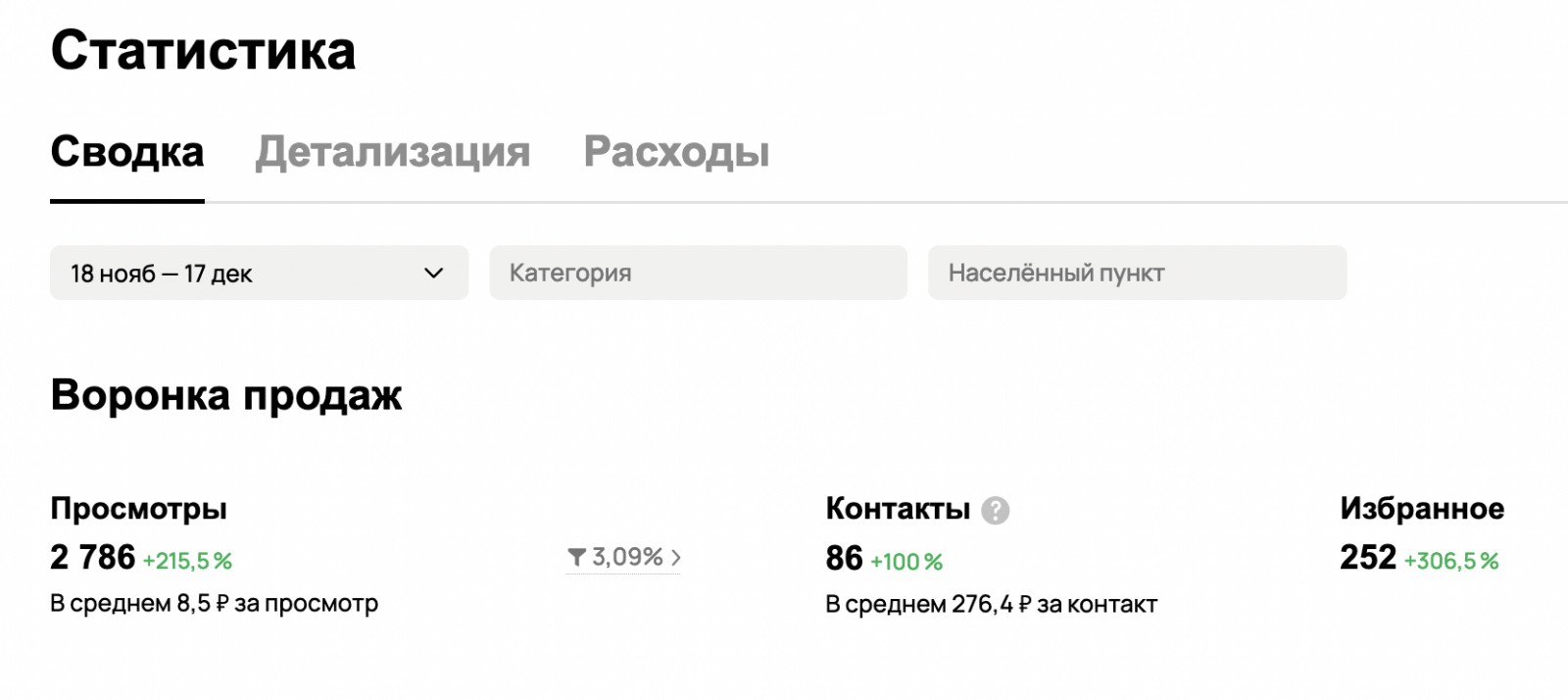
Task: Click the +215,5% views growth indicator
Action: 187,562
